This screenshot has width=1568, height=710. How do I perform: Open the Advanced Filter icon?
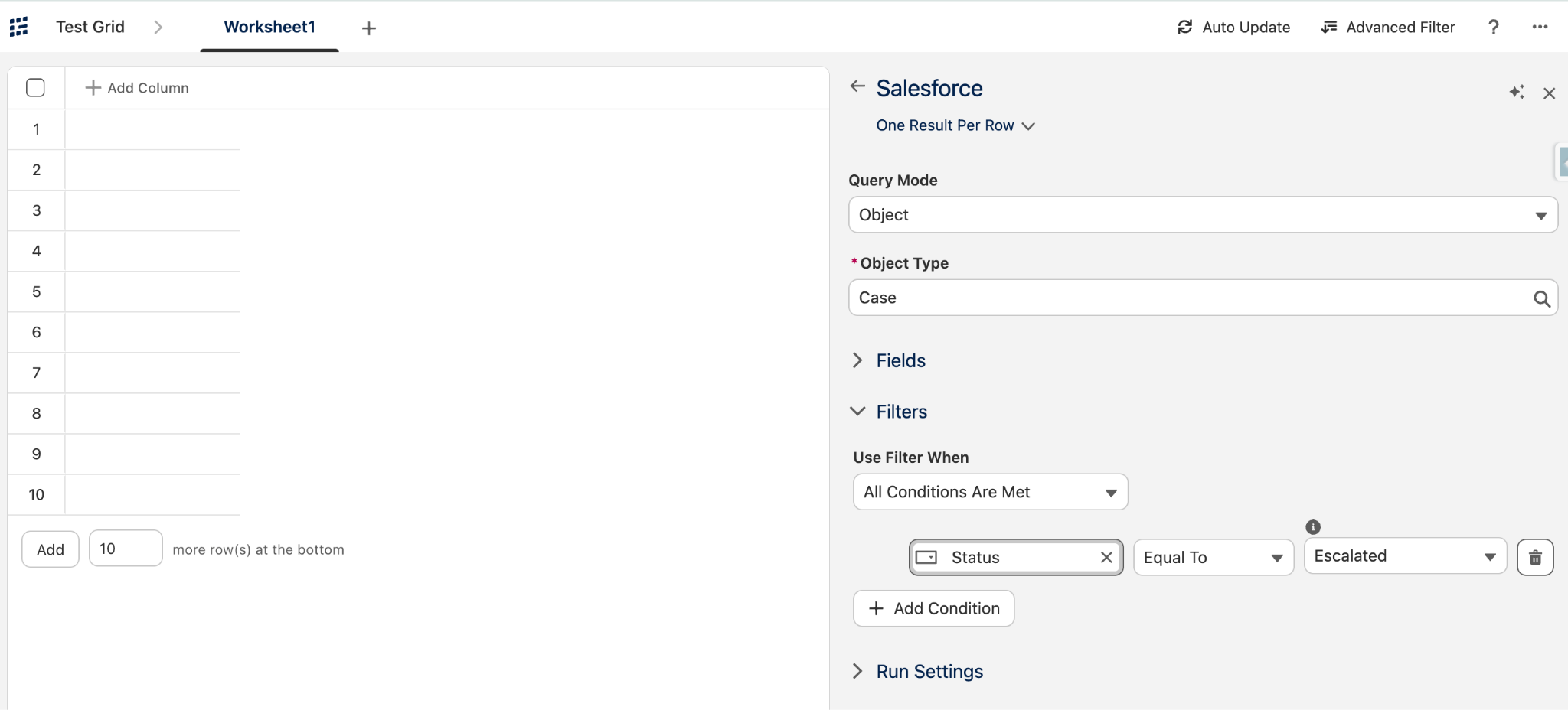pyautogui.click(x=1329, y=28)
